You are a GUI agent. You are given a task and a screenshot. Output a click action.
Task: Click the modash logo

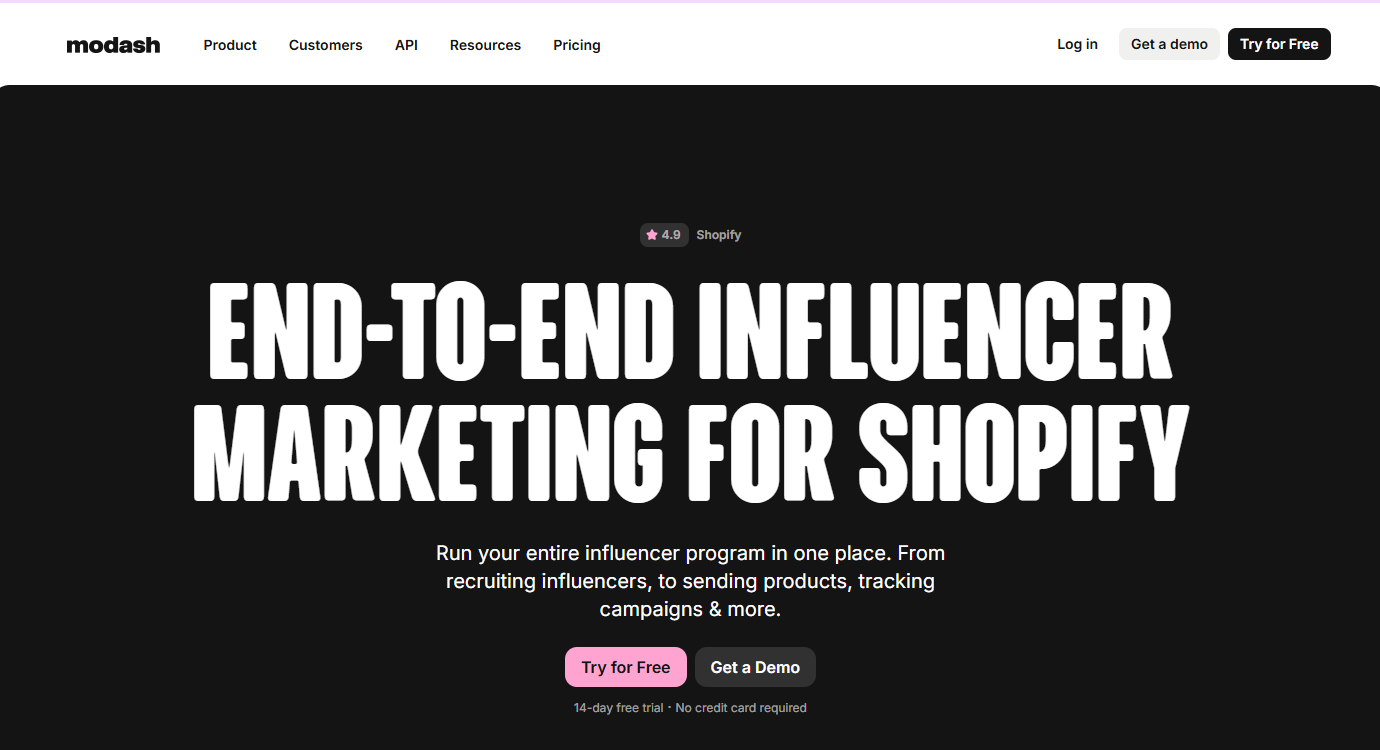pos(113,45)
